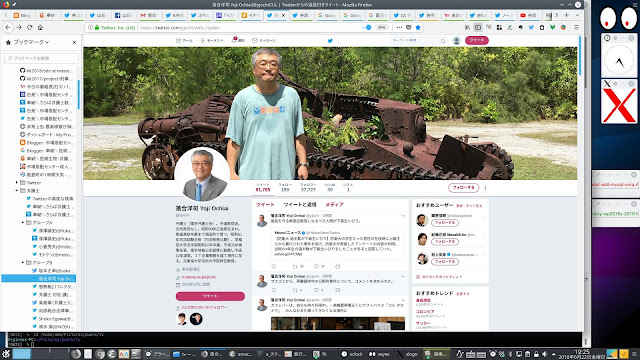Open the Library icon in Firefox toolbar

pyautogui.click(x=467, y=27)
